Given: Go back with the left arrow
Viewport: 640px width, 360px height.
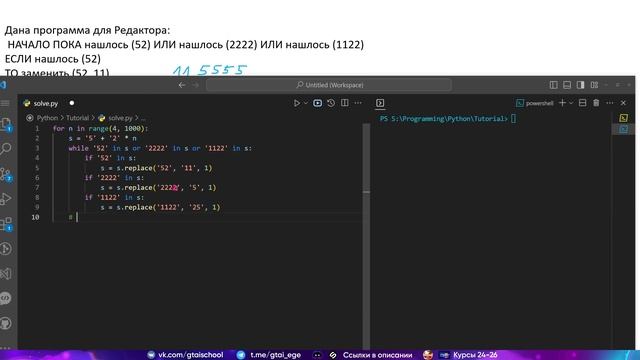Looking at the screenshot, I should point(182,85).
